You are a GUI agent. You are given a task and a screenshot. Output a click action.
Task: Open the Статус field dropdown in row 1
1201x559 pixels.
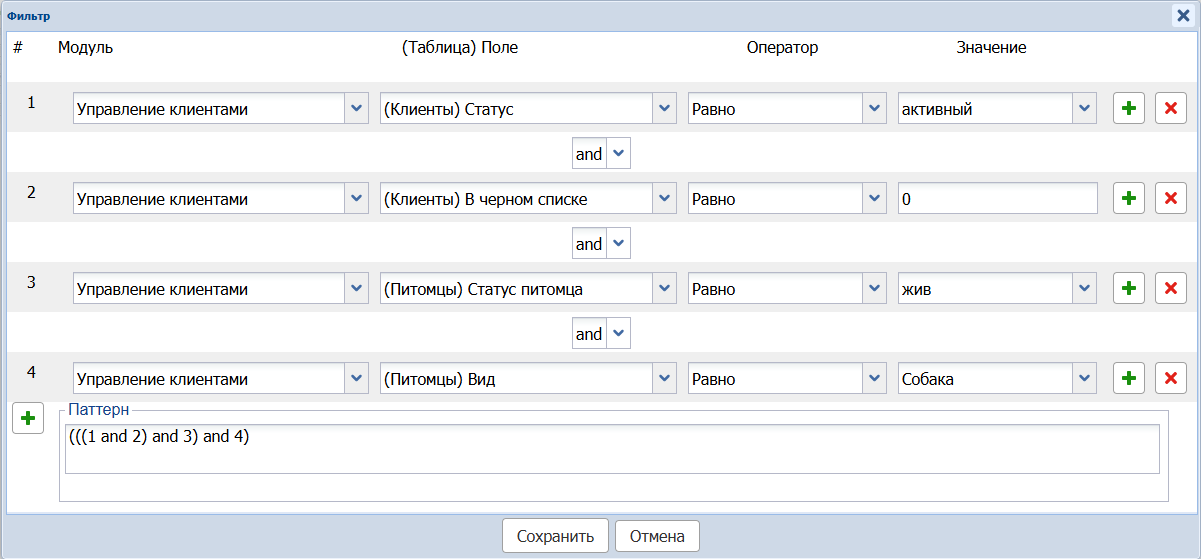point(664,109)
